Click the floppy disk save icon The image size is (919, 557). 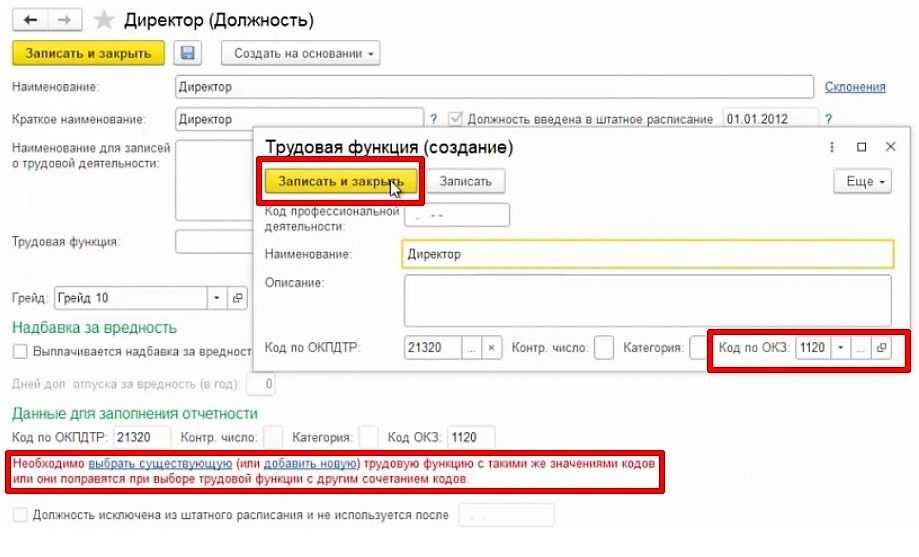pos(187,53)
